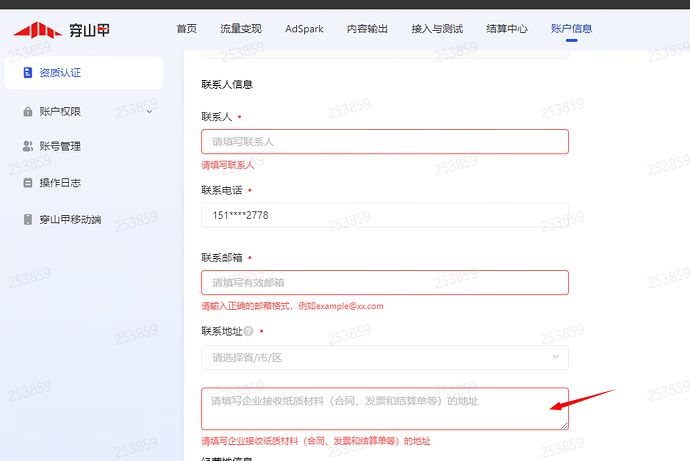Image resolution: width=690 pixels, height=461 pixels.
Task: Click the email format error message
Action: coord(292,306)
